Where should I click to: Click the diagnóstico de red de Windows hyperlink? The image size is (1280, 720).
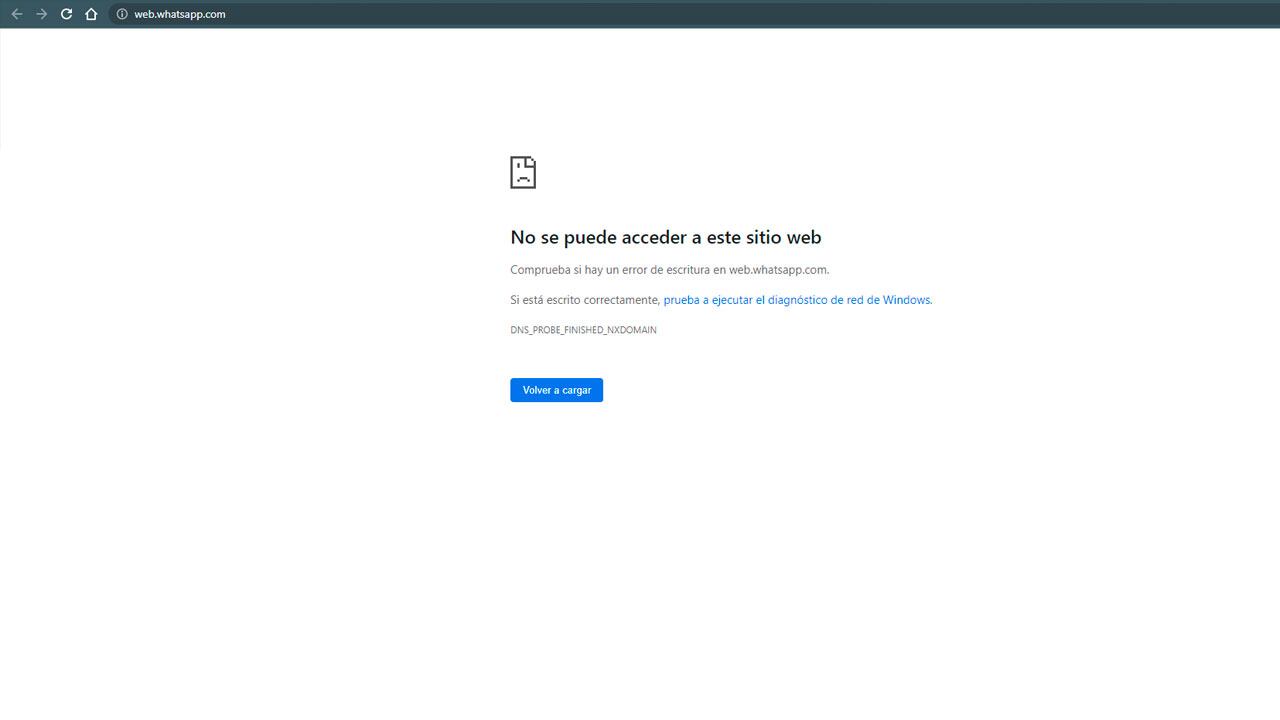tap(797, 299)
